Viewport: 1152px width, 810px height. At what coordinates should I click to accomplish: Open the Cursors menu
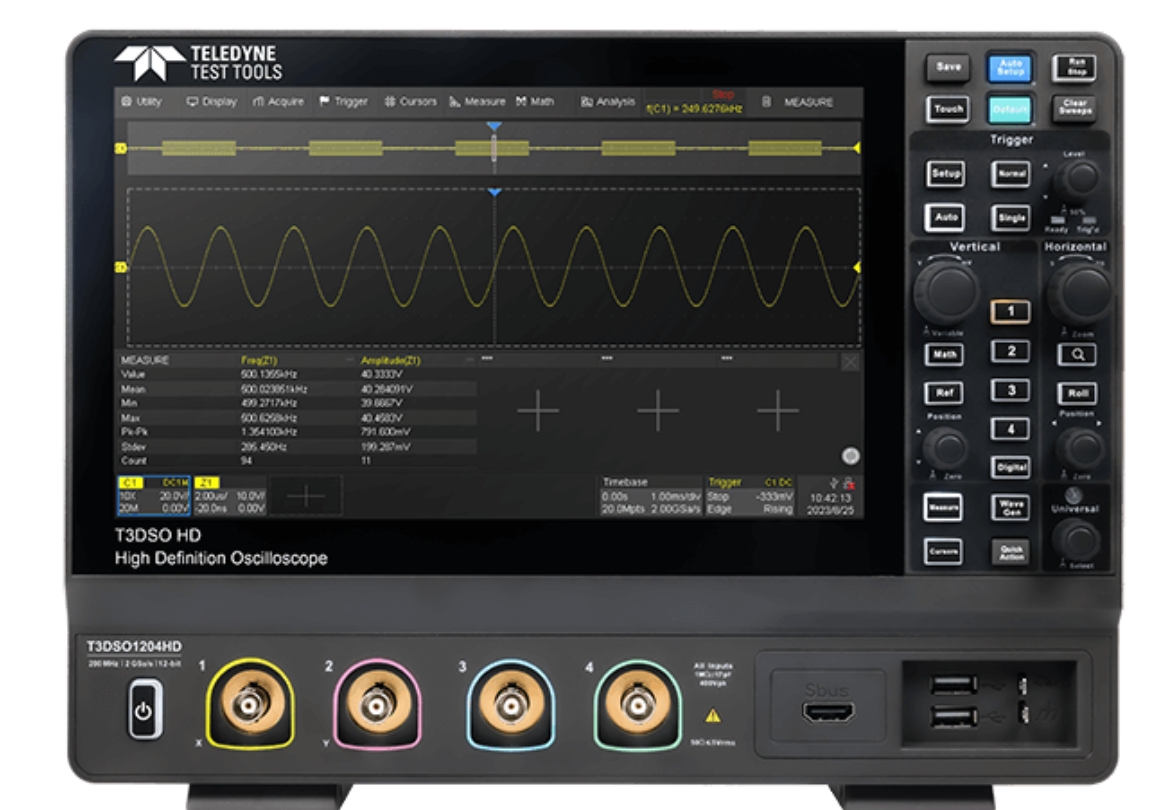[x=410, y=99]
